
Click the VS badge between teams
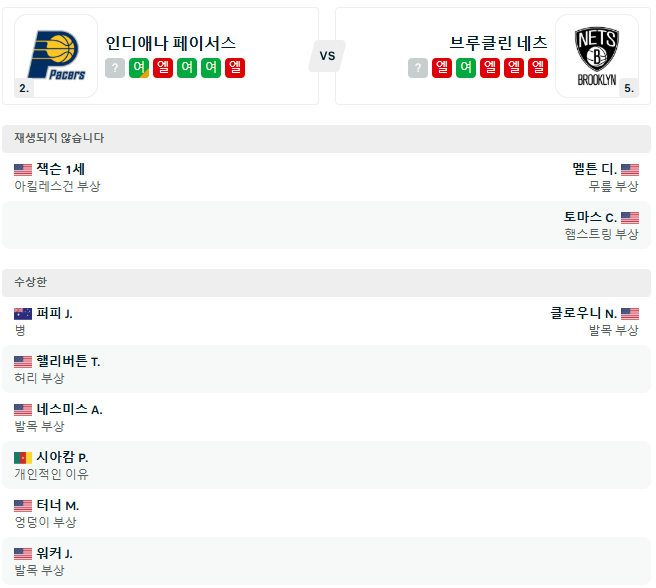[327, 56]
